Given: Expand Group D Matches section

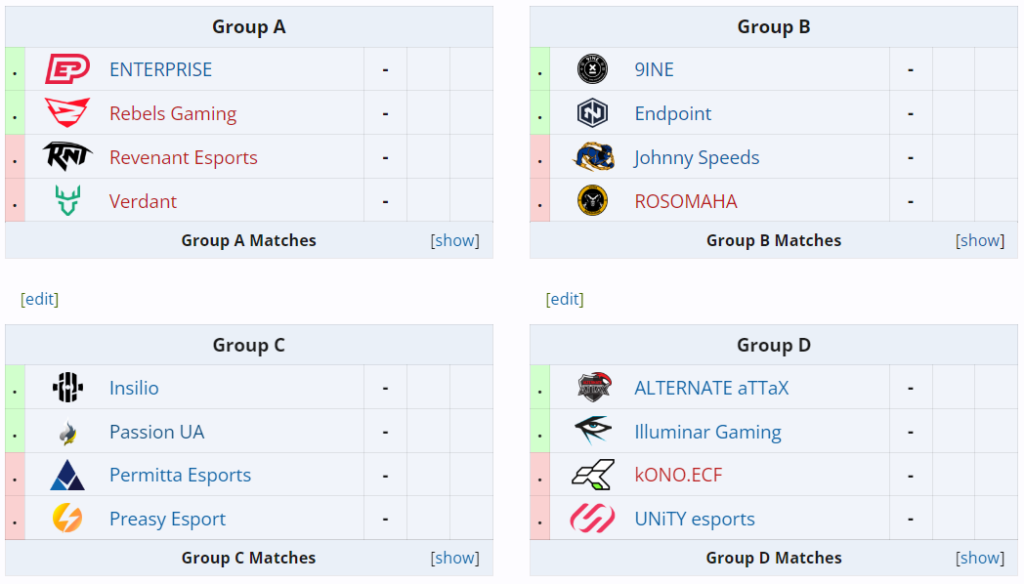Looking at the screenshot, I should click(980, 558).
